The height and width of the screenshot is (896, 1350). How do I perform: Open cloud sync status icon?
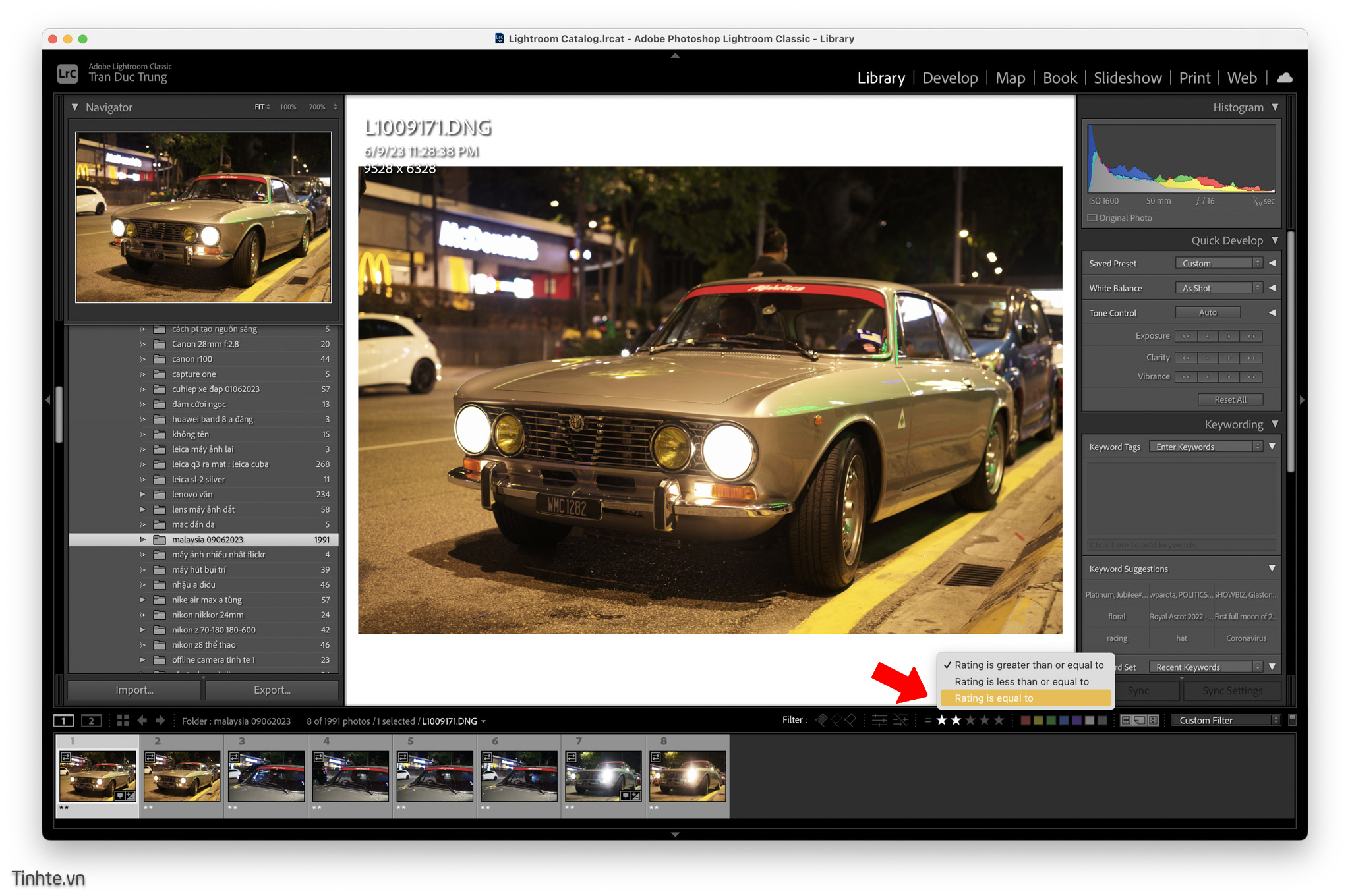pos(1284,78)
